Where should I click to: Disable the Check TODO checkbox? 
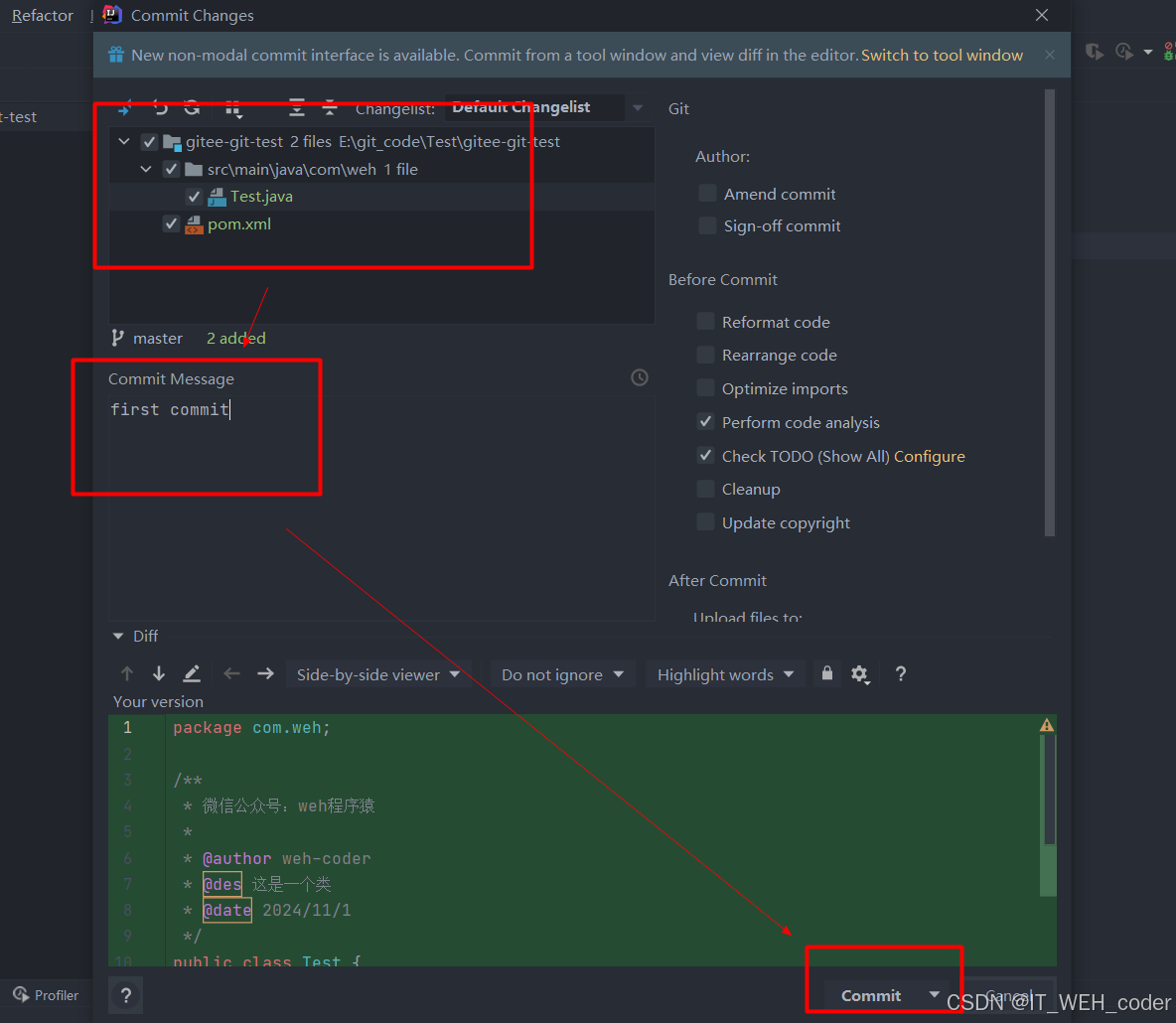[705, 455]
